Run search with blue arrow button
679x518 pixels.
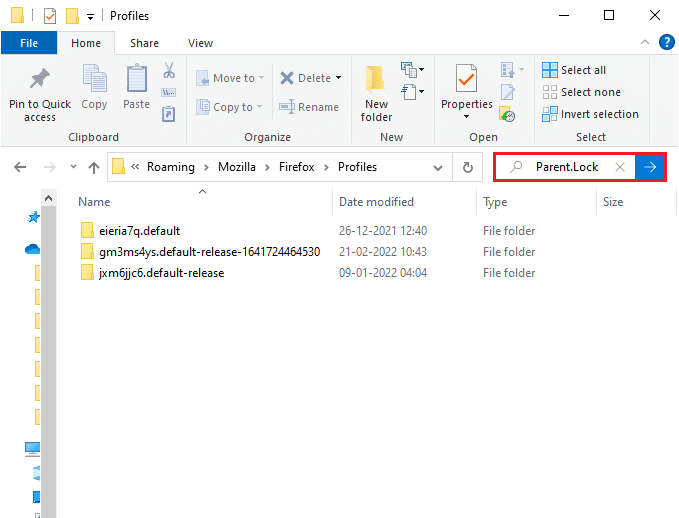650,167
